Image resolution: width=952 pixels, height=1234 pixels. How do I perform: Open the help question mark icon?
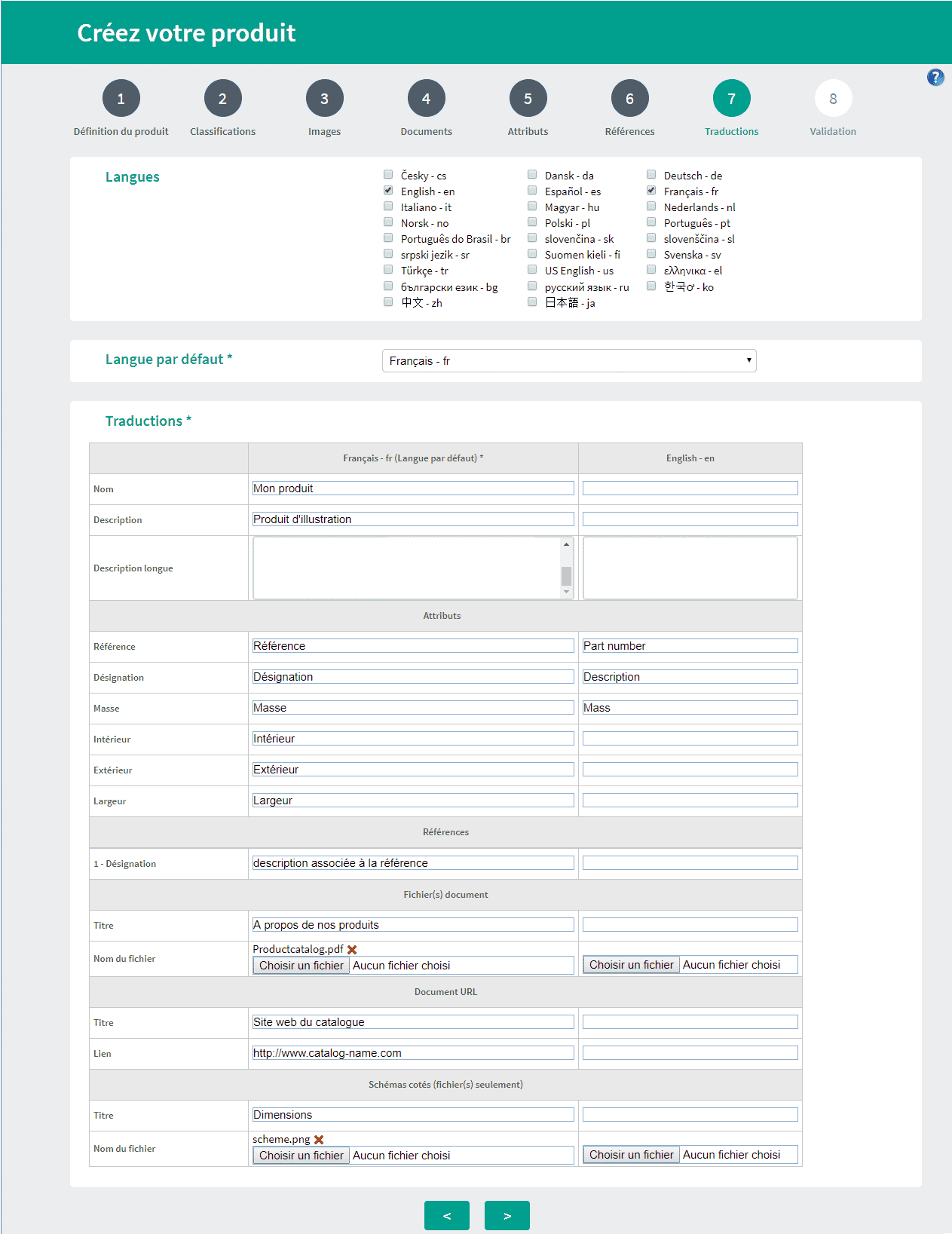click(x=935, y=78)
